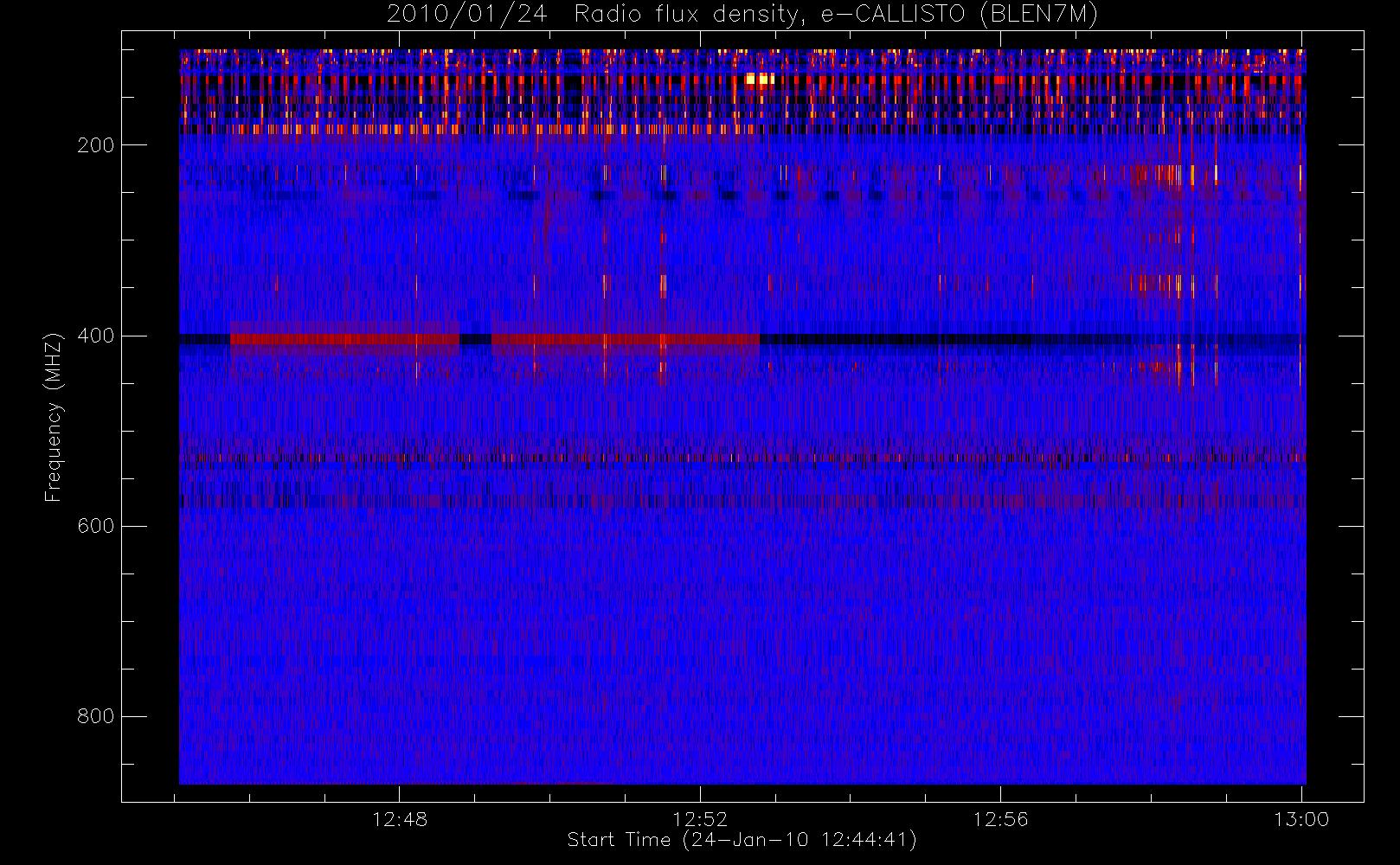Click the 400 frequency tick label
The image size is (1400, 865).
coord(96,336)
